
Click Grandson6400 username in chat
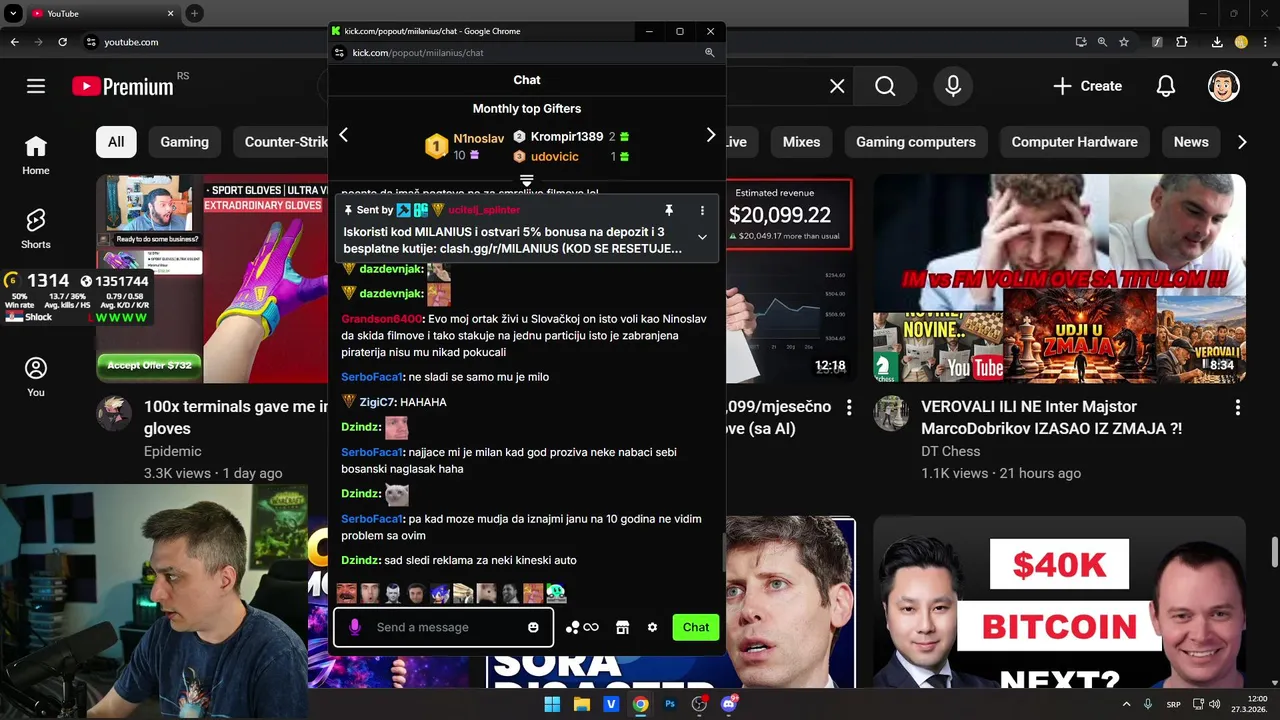pyautogui.click(x=382, y=319)
